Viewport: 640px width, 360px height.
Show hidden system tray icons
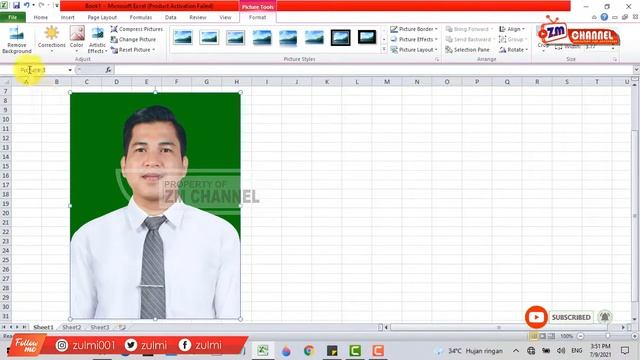(516, 351)
